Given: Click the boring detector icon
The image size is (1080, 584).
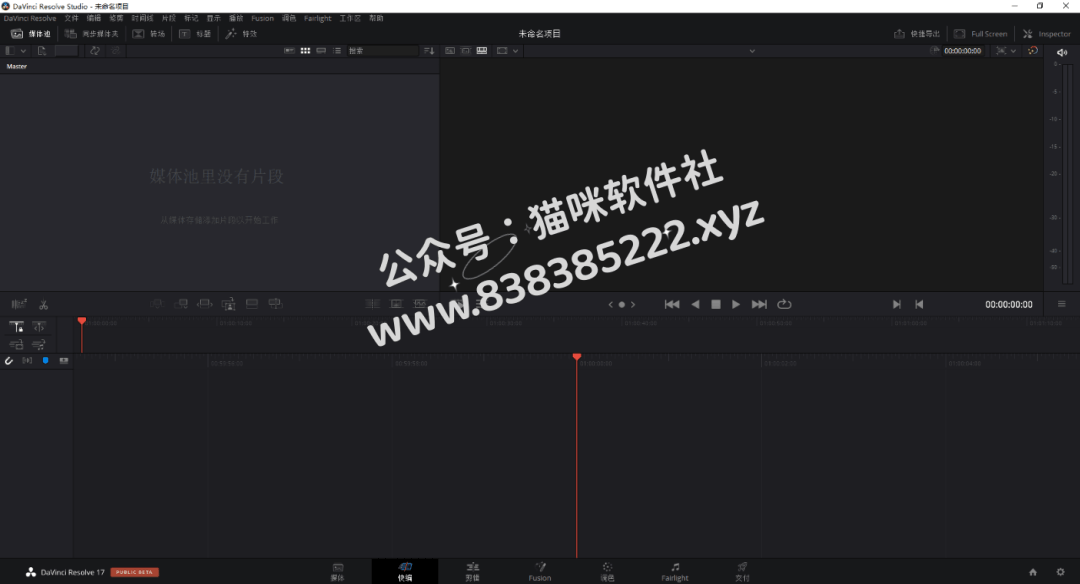Looking at the screenshot, I should tap(19, 304).
